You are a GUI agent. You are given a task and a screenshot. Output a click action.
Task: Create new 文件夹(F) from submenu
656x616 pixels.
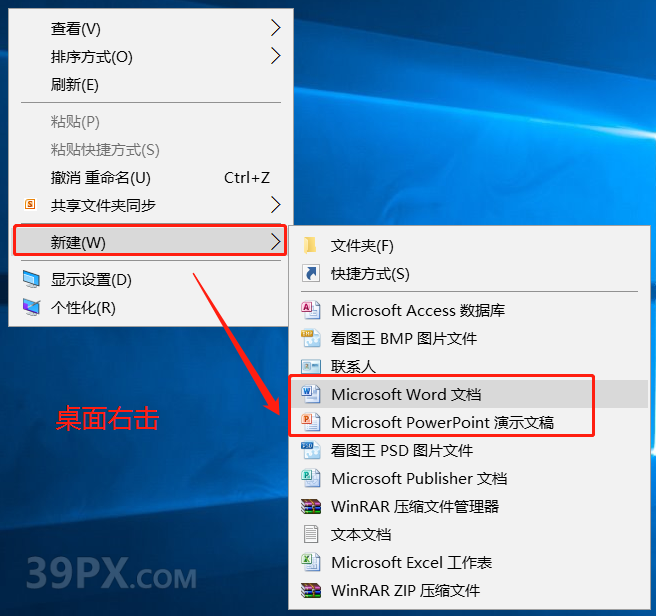(469, 246)
